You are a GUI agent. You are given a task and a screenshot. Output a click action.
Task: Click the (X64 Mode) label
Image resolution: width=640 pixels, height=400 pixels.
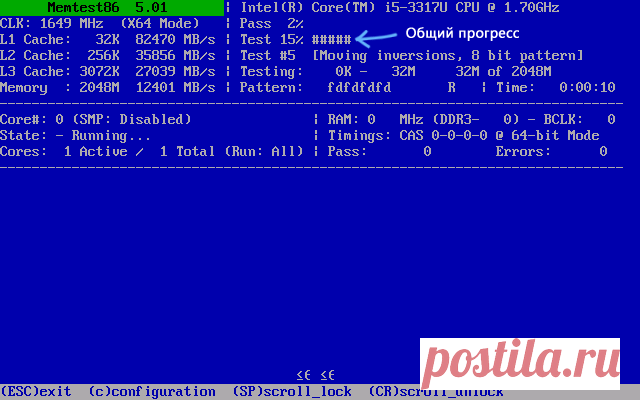(x=160, y=24)
